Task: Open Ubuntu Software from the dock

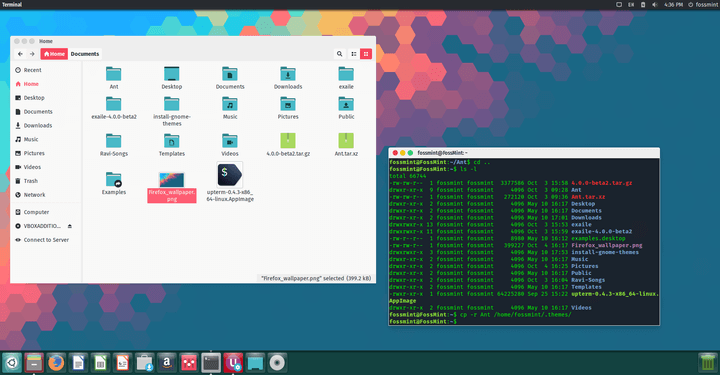Action: pos(145,363)
